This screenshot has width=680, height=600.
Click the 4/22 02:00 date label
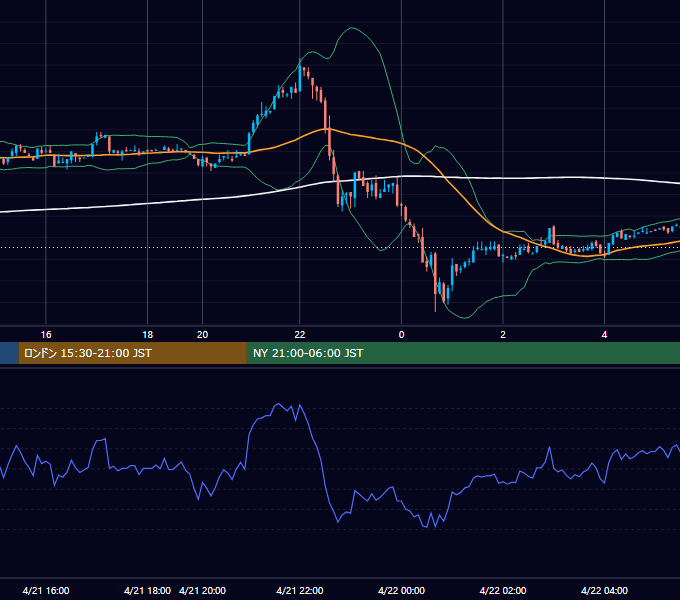[x=503, y=590]
